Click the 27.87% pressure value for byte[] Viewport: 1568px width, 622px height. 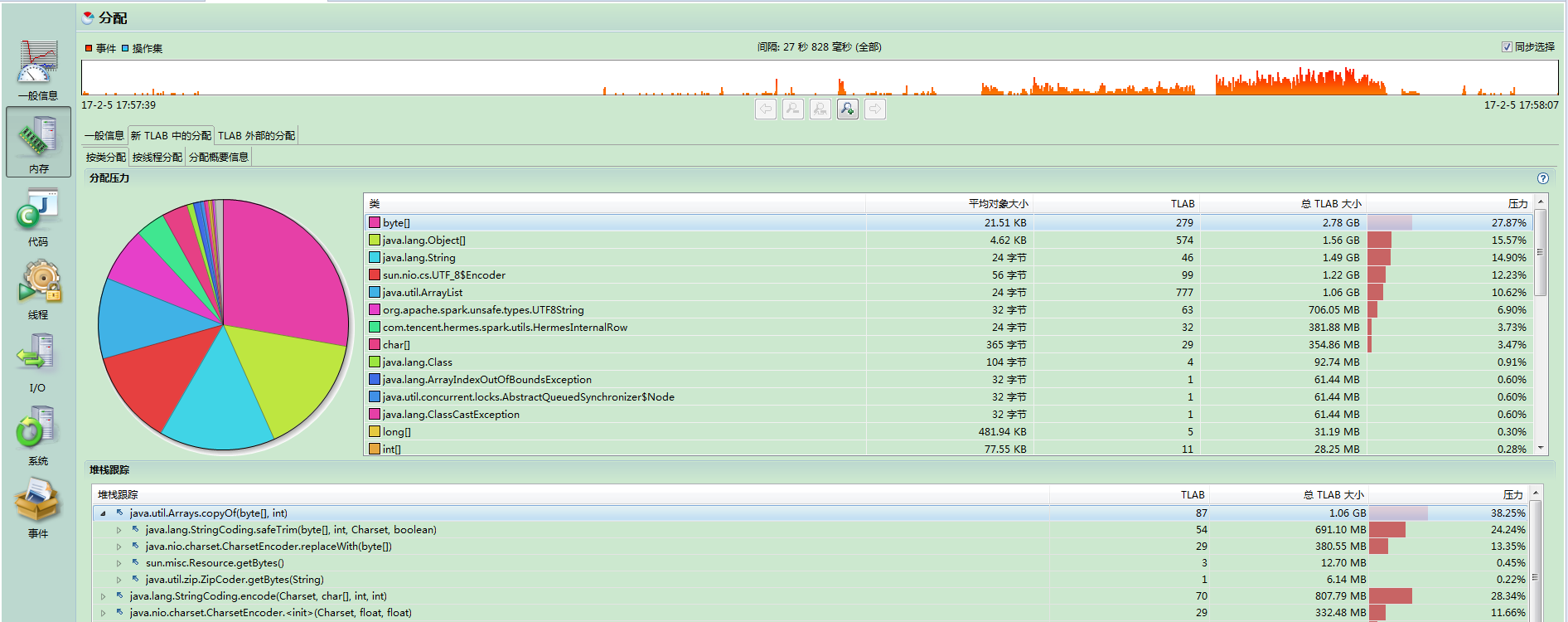click(x=1509, y=223)
